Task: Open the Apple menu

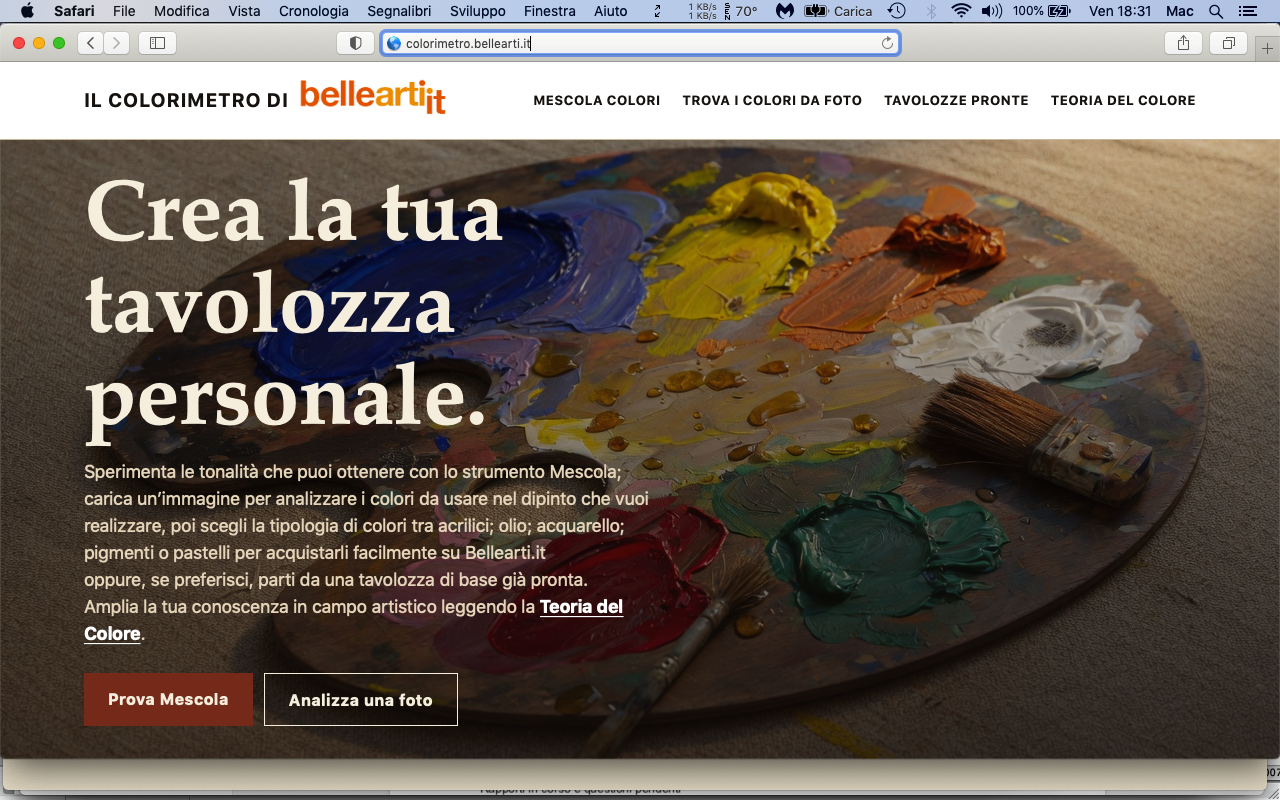Action: [x=27, y=11]
